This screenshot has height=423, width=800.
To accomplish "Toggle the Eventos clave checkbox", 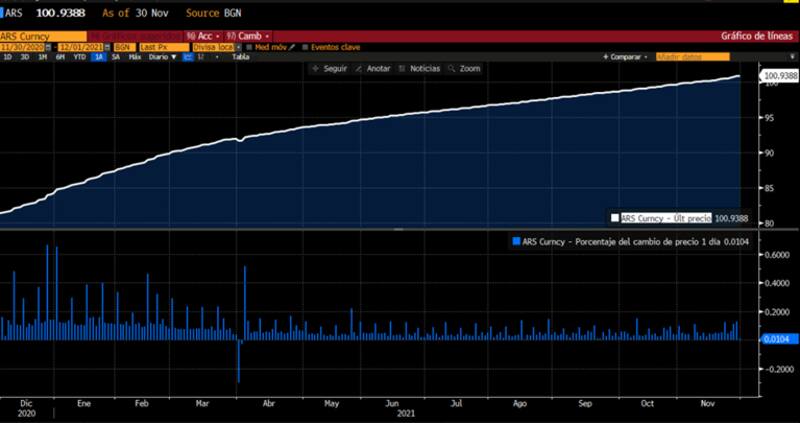I will (306, 47).
